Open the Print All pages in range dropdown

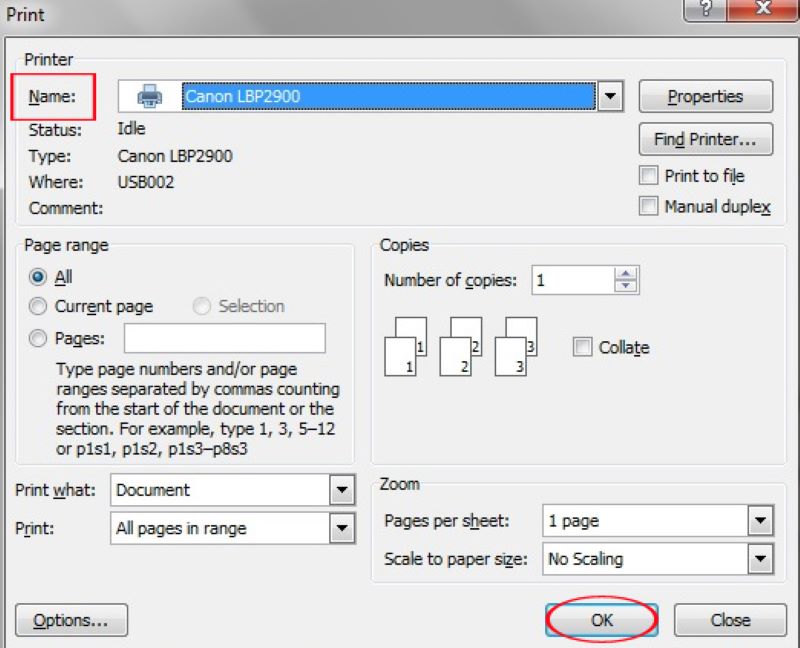tap(342, 528)
